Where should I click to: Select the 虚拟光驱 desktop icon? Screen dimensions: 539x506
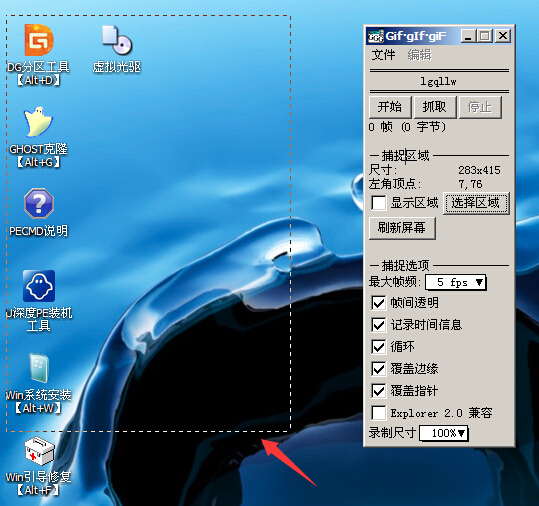[117, 40]
